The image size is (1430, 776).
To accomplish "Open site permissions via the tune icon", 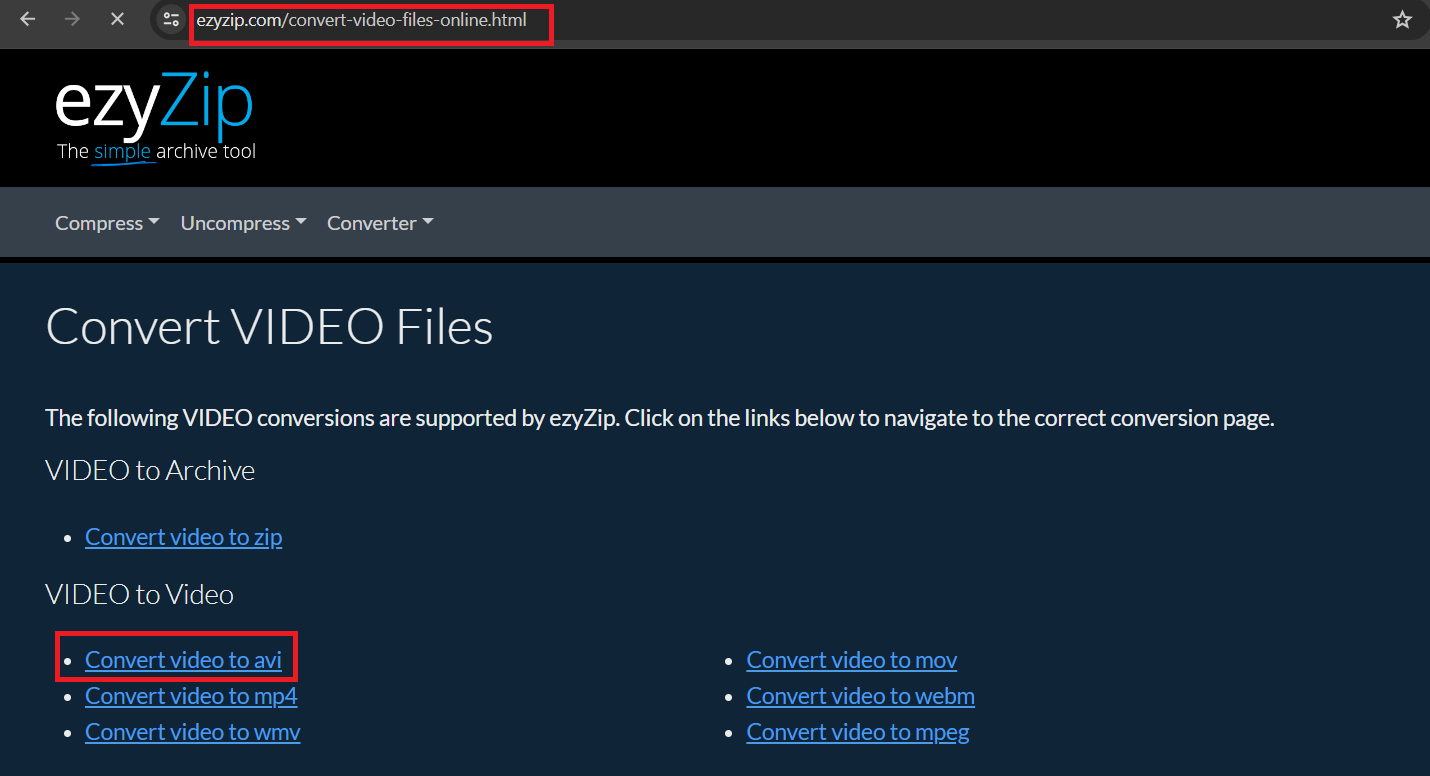I will pyautogui.click(x=169, y=18).
